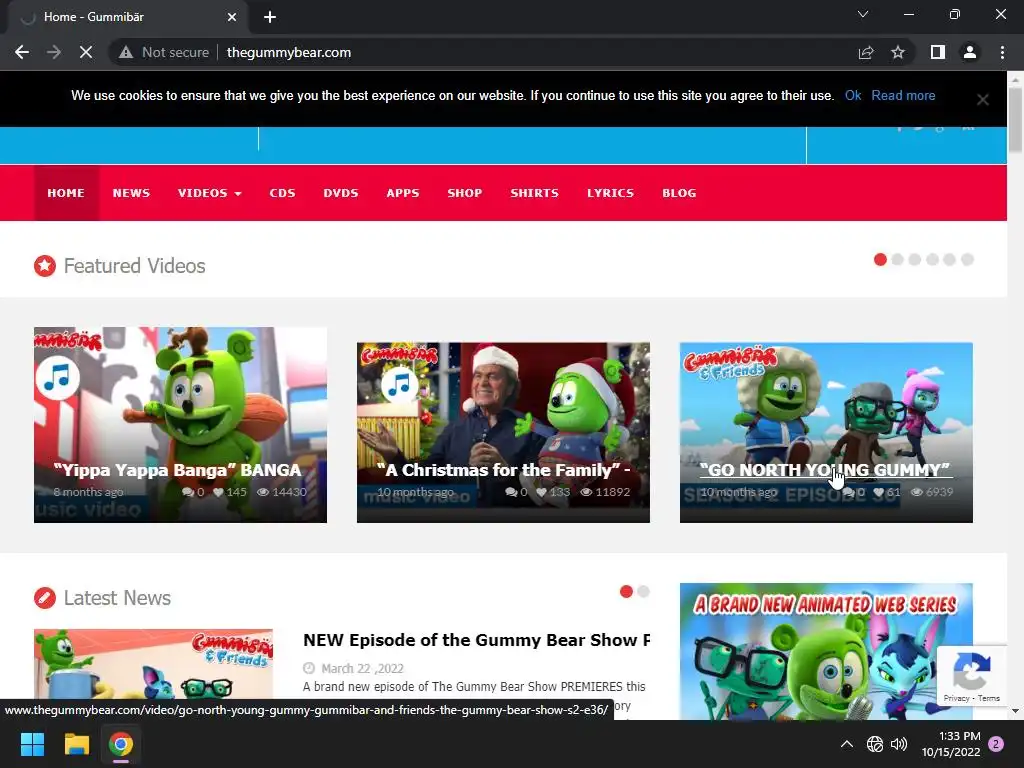Viewport: 1024px width, 768px height.
Task: Close the Home - Gummibär tab
Action: click(x=232, y=17)
